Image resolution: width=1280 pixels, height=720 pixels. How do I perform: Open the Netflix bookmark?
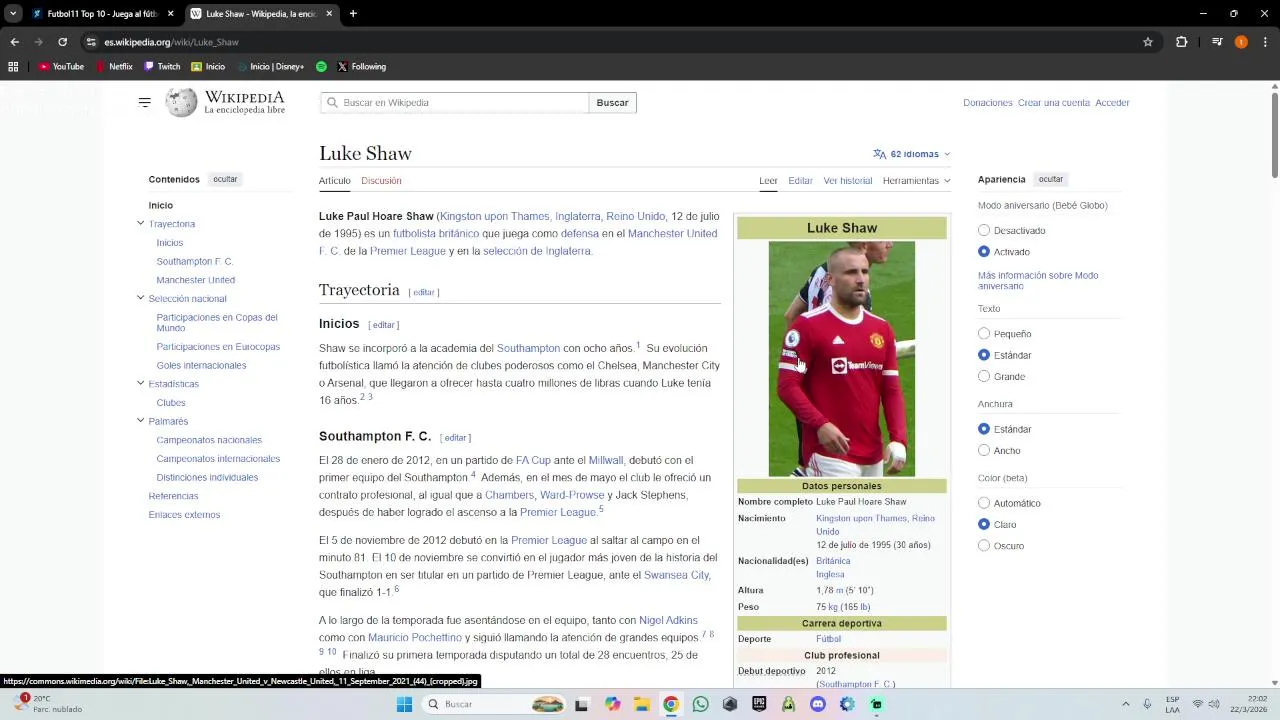tap(114, 67)
